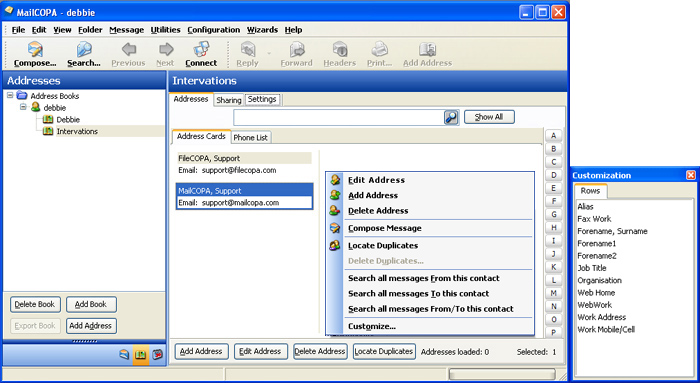Click the magnifier search icon beside search field
Screen dimensions: 700x383
451,117
